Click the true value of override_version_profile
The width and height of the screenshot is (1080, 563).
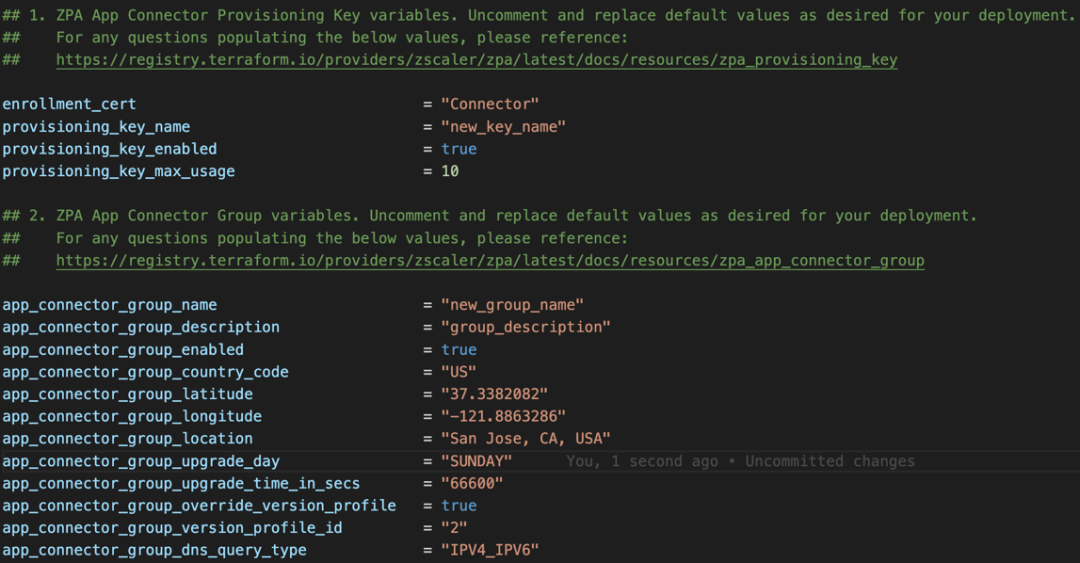(459, 506)
